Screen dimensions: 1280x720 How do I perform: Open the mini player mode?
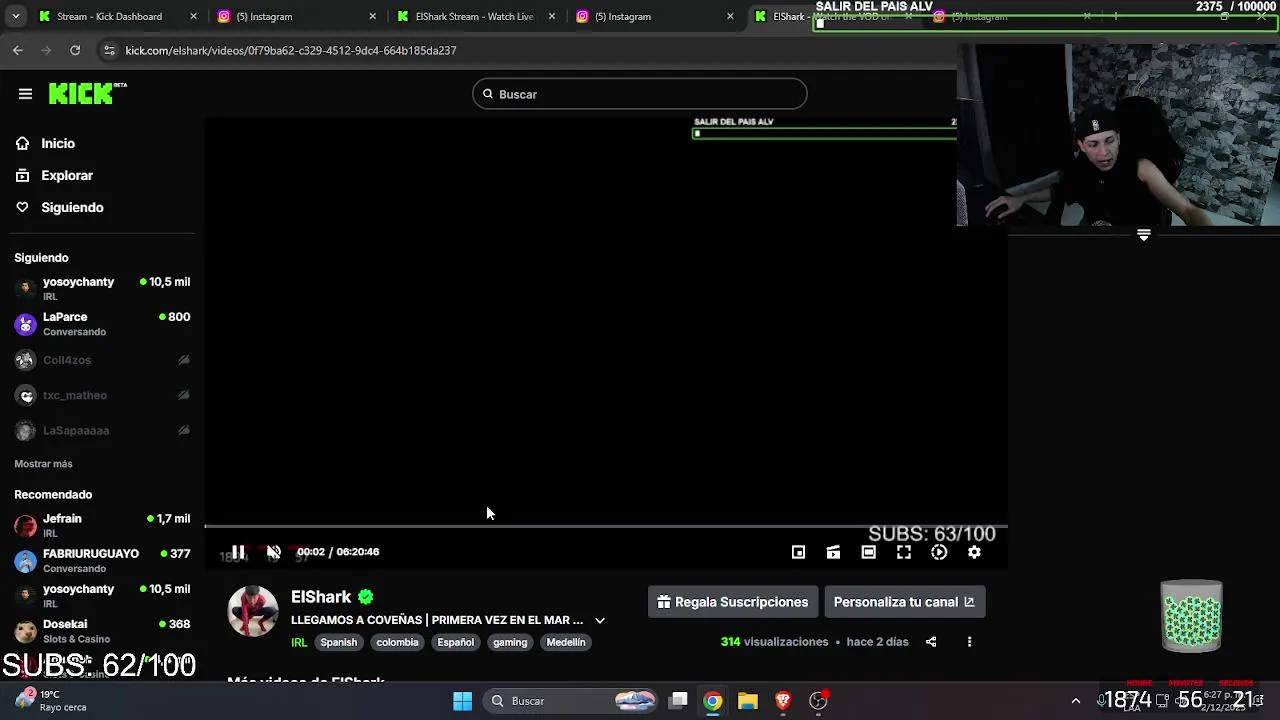(x=798, y=552)
